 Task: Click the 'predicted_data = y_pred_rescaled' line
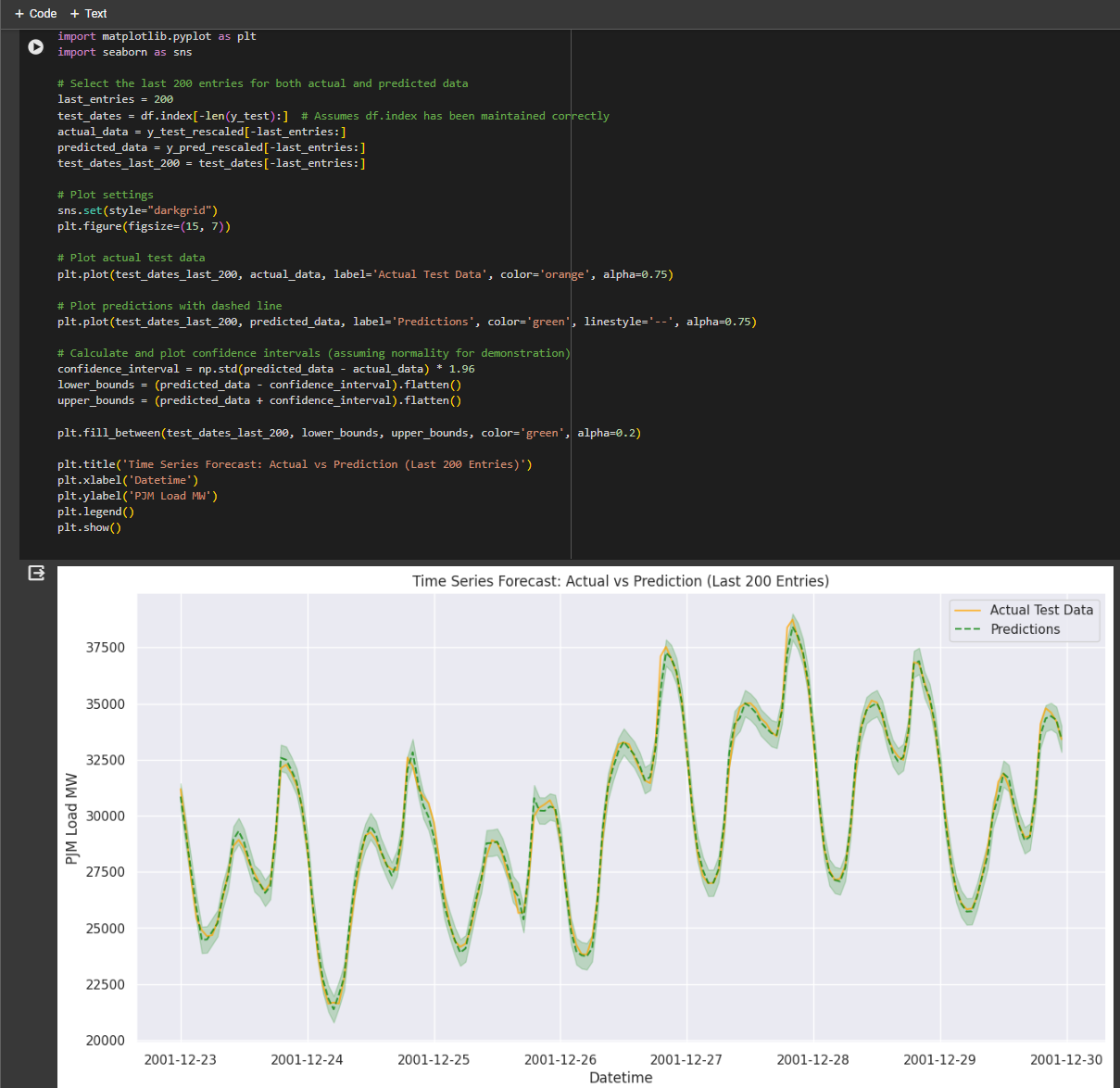point(211,147)
